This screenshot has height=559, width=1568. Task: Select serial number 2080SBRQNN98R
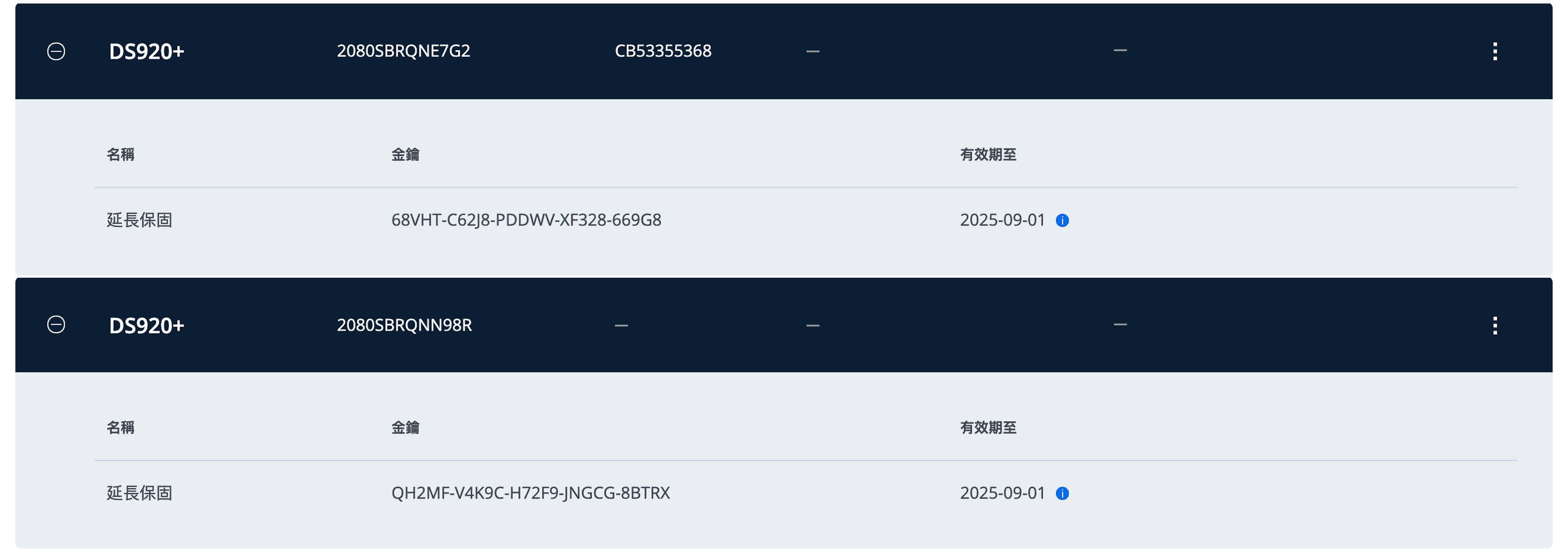coord(404,325)
